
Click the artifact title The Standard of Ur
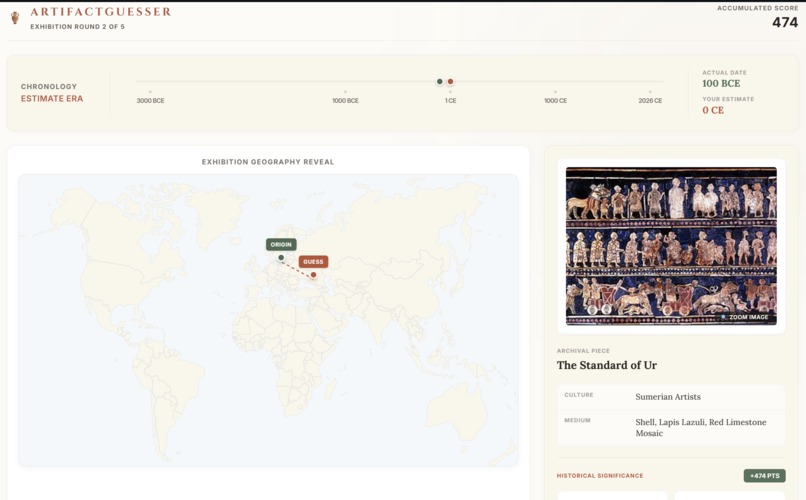pyautogui.click(x=607, y=365)
